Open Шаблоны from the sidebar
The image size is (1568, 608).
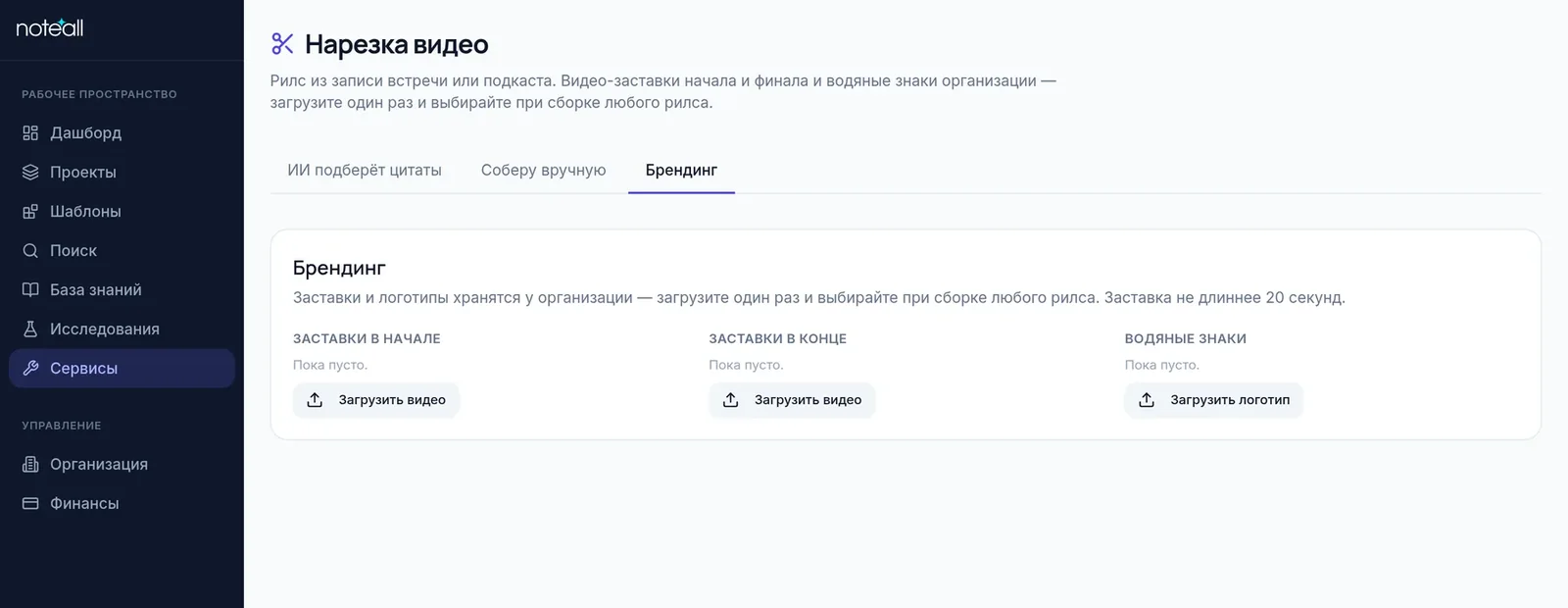[122, 211]
